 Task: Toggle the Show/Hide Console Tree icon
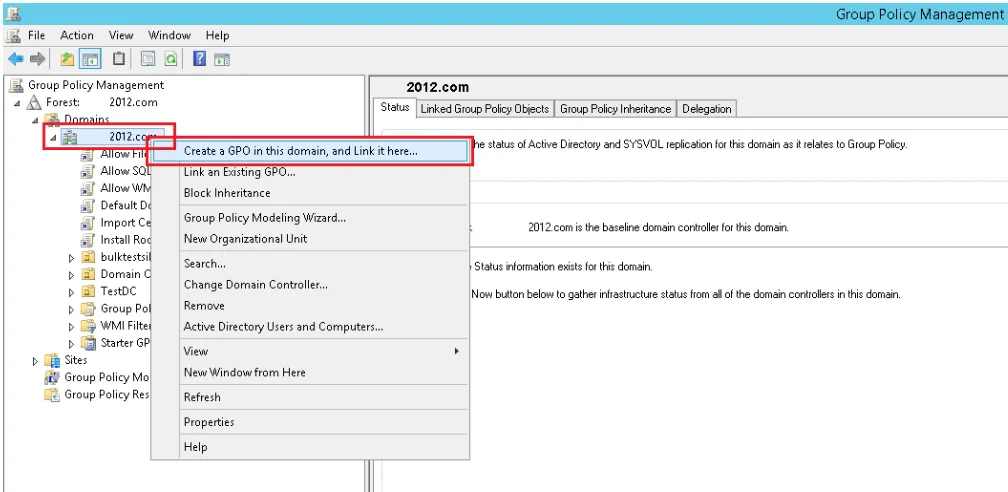point(90,59)
